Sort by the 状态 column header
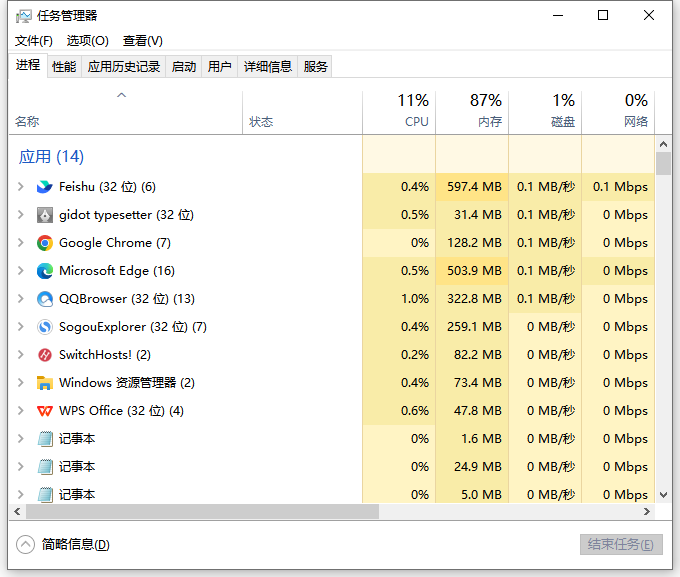The width and height of the screenshot is (680, 577). (302, 113)
